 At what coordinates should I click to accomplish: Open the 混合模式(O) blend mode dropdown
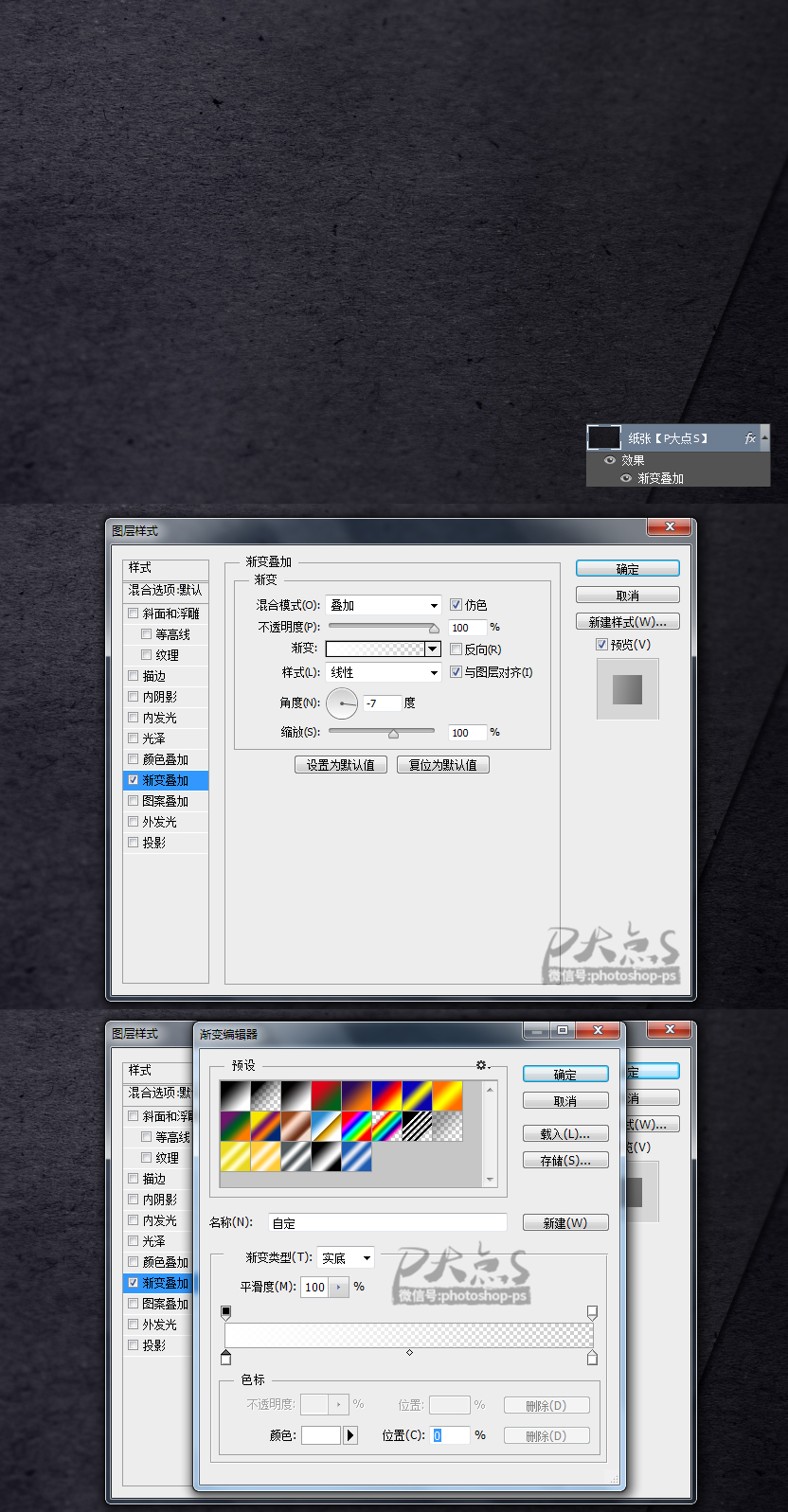384,605
